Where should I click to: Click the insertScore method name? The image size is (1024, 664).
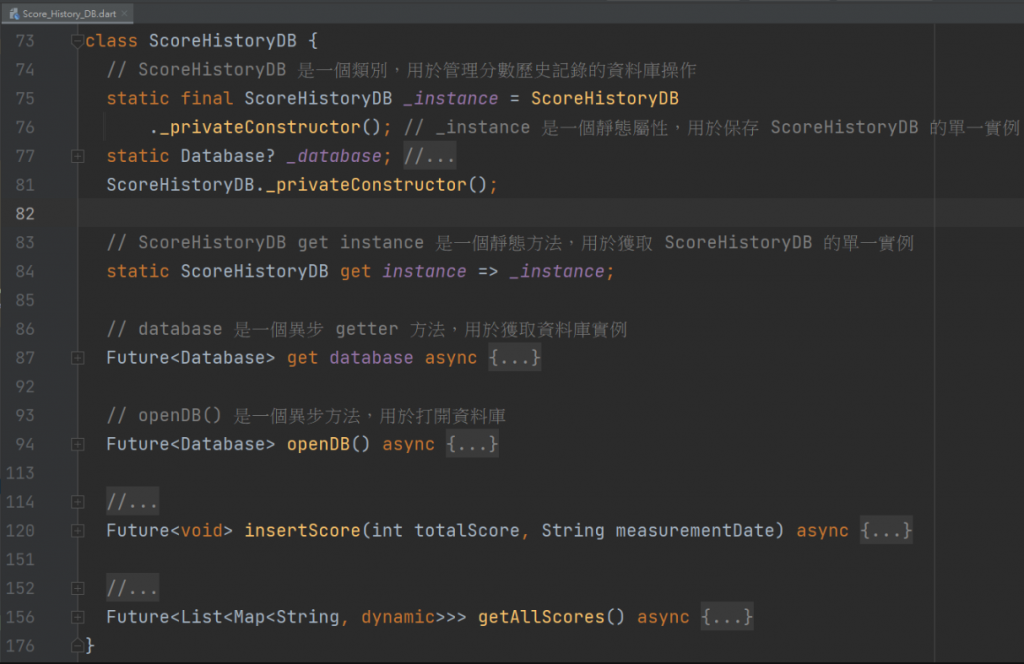coord(302,531)
